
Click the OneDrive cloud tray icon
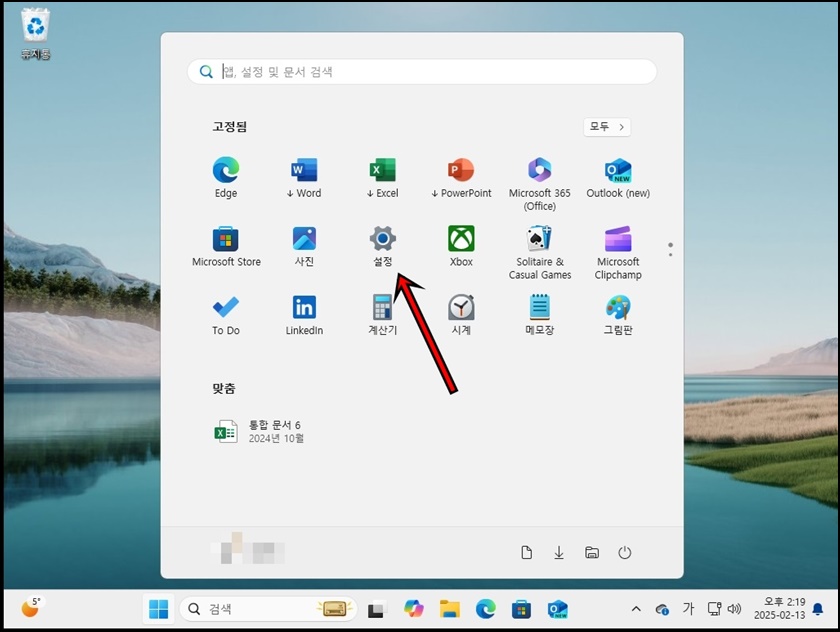click(662, 610)
